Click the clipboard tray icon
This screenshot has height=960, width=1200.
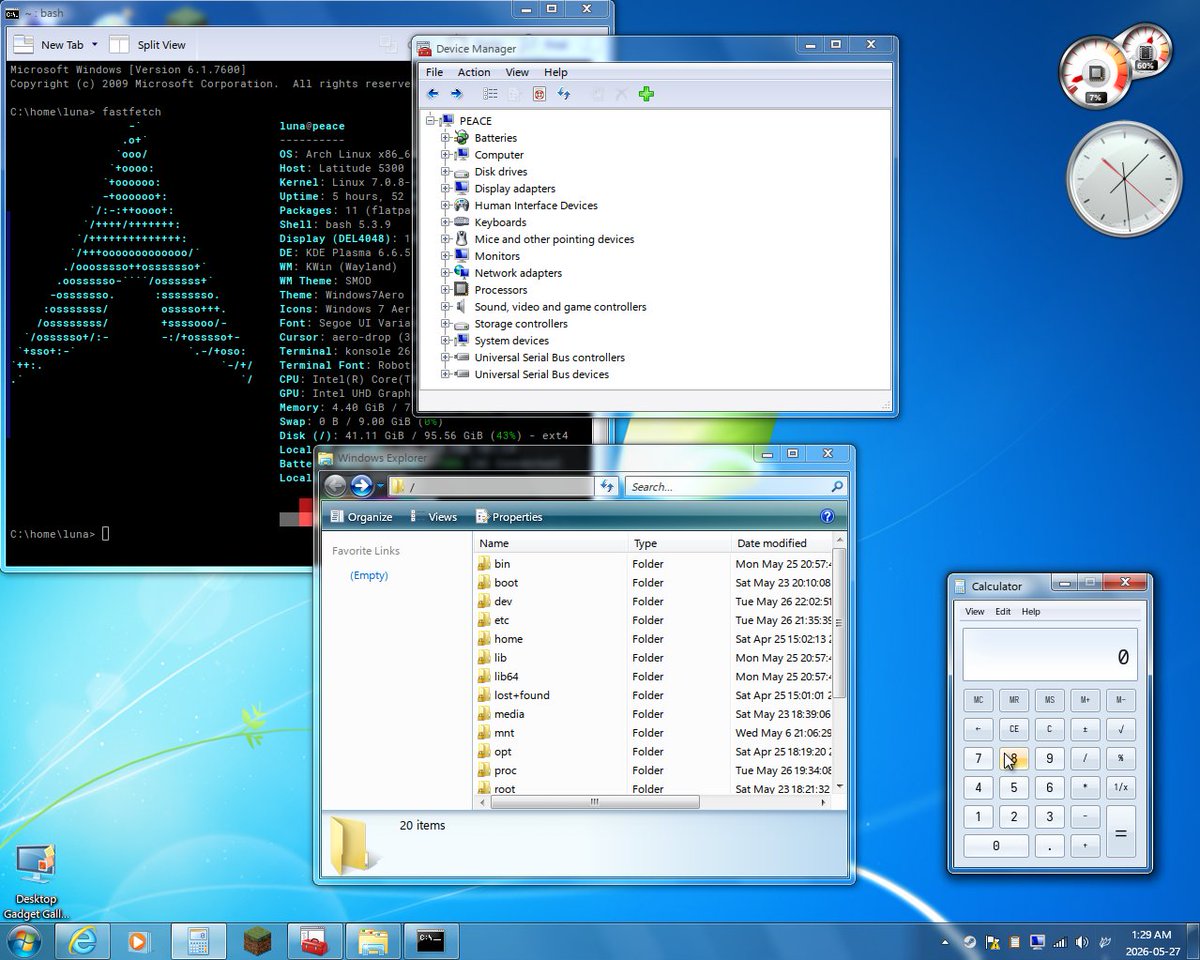point(1015,942)
